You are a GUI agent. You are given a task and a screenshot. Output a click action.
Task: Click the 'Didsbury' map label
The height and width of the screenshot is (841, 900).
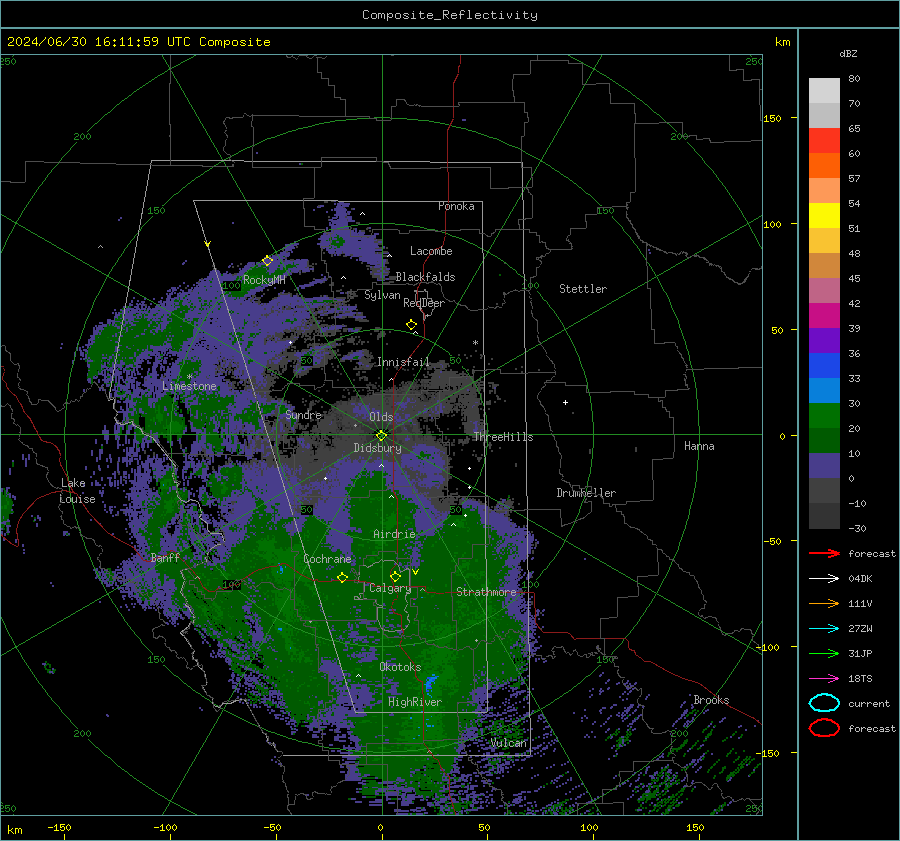(378, 448)
